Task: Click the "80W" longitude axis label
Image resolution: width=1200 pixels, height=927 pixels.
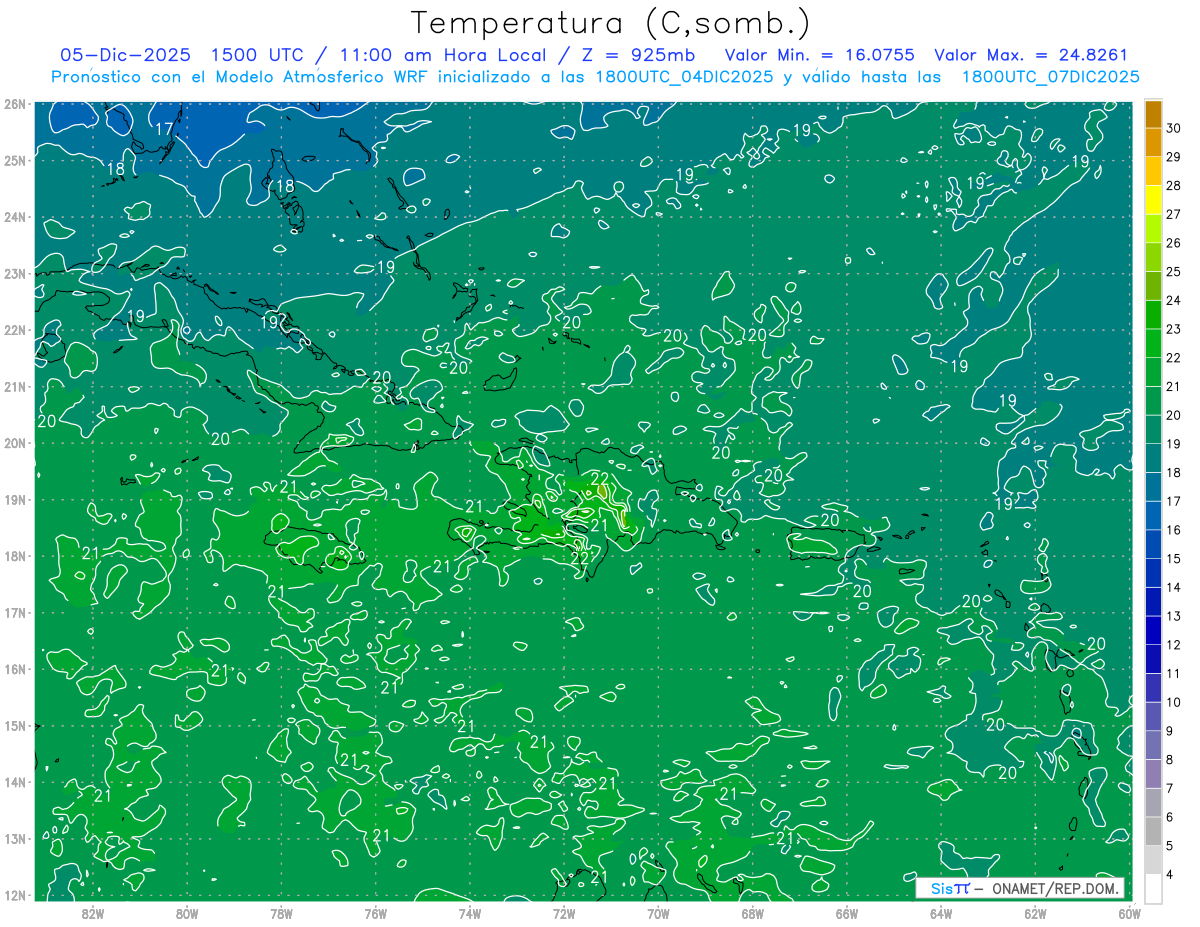Action: 187,913
